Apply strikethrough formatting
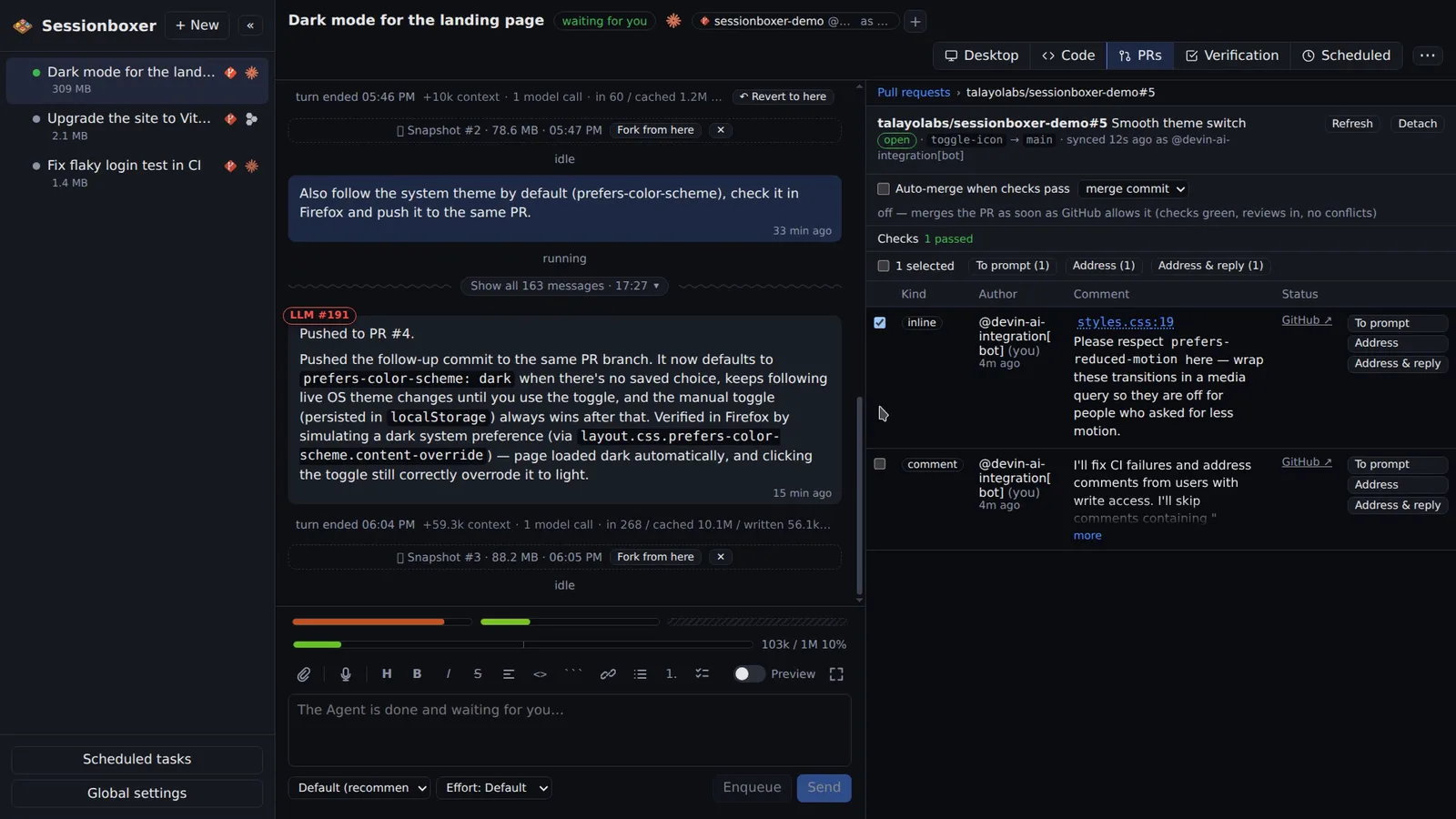The image size is (1456, 819). 478,674
